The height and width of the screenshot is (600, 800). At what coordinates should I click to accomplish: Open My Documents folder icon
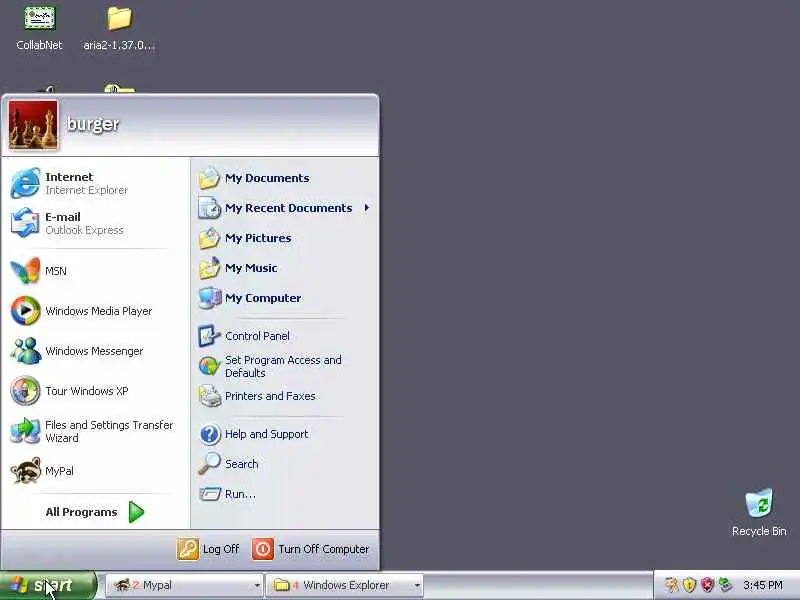[209, 178]
